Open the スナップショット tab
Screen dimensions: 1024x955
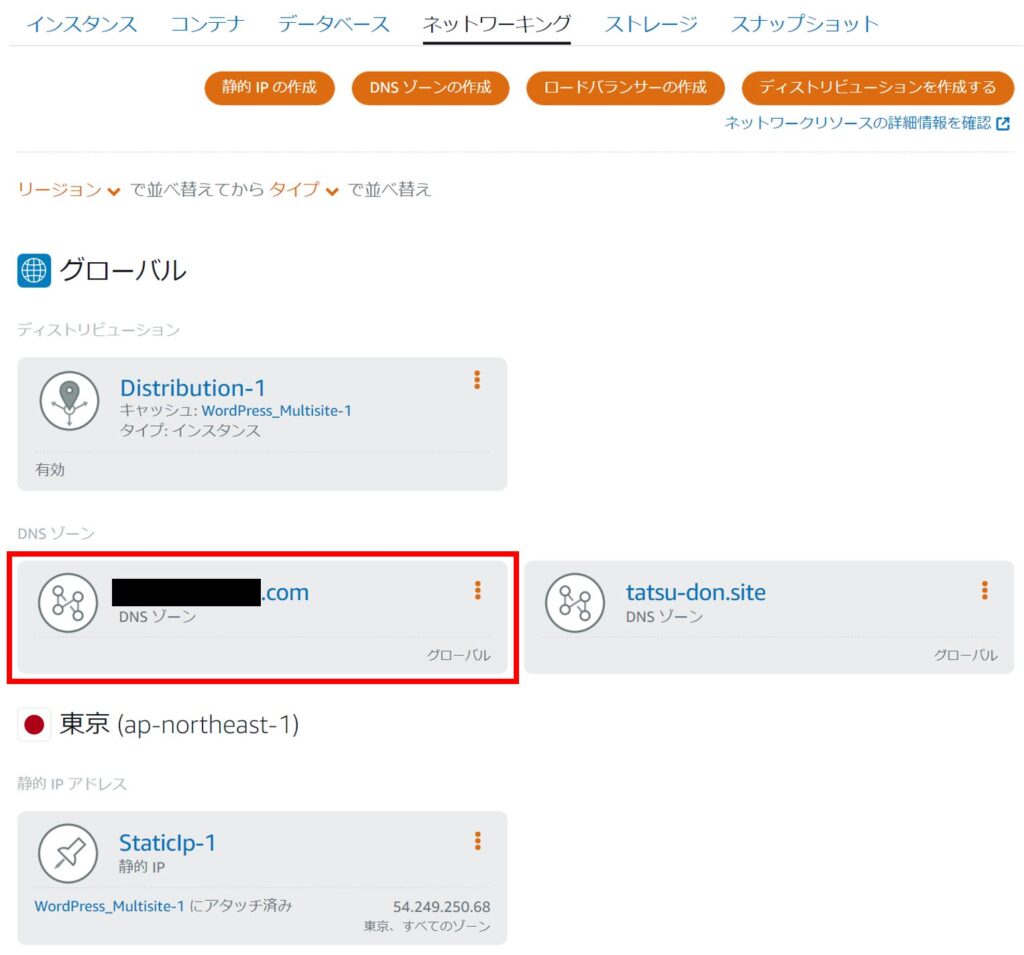point(805,24)
